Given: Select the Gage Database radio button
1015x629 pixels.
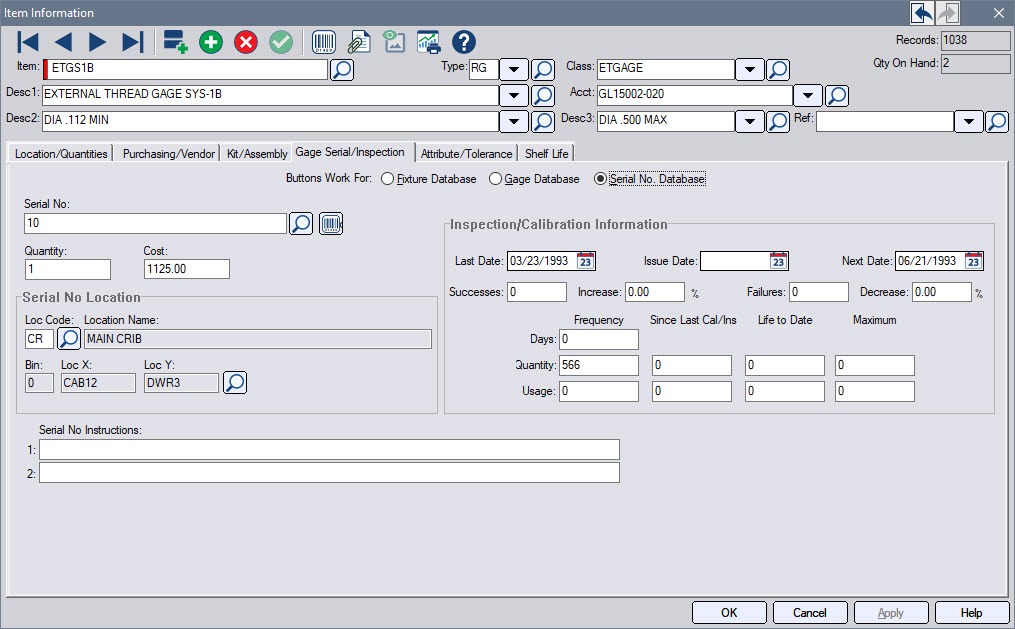Looking at the screenshot, I should (494, 179).
